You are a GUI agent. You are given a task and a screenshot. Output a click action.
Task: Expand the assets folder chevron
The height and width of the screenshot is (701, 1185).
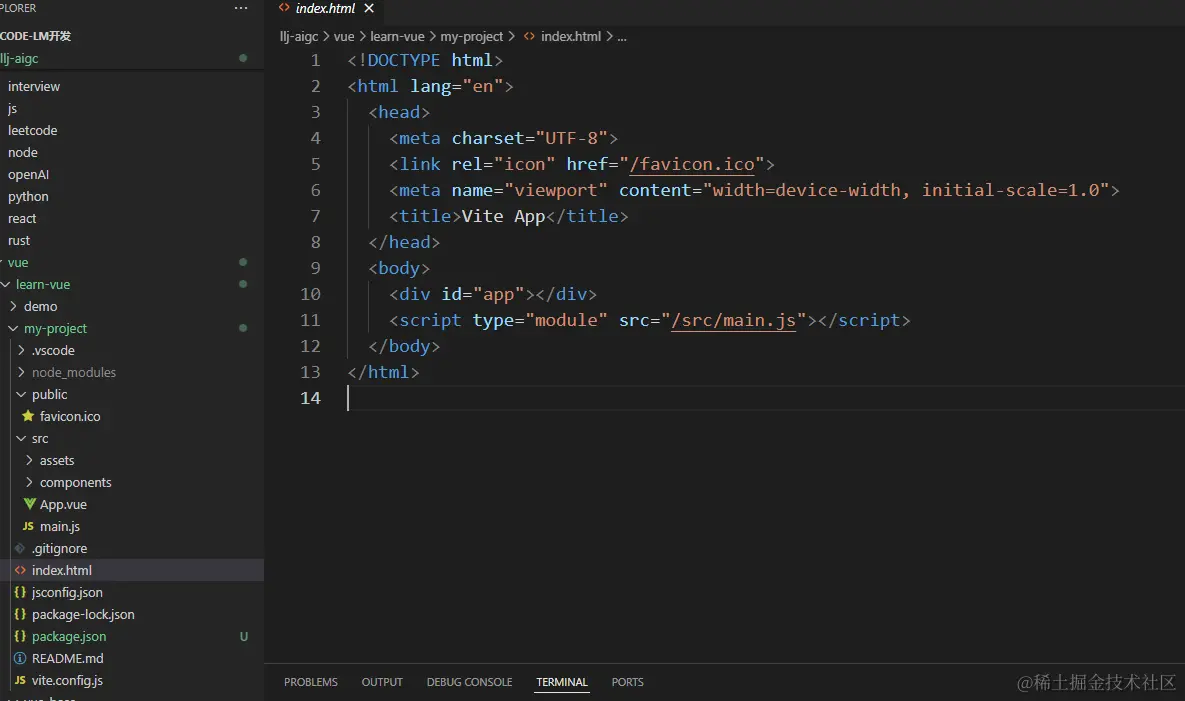click(29, 460)
